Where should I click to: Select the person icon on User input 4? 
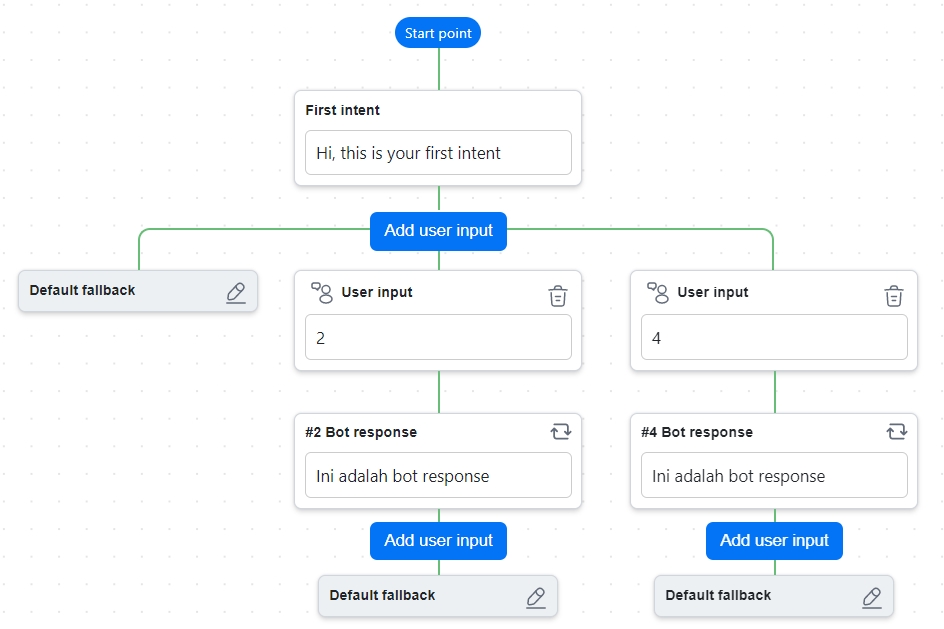pos(658,294)
